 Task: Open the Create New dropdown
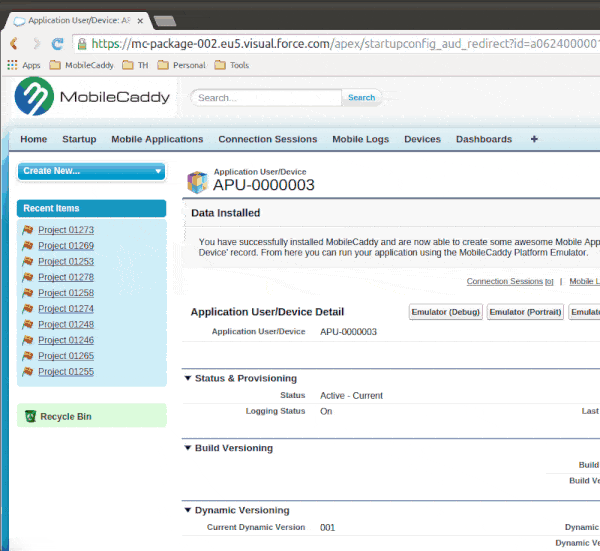point(91,171)
